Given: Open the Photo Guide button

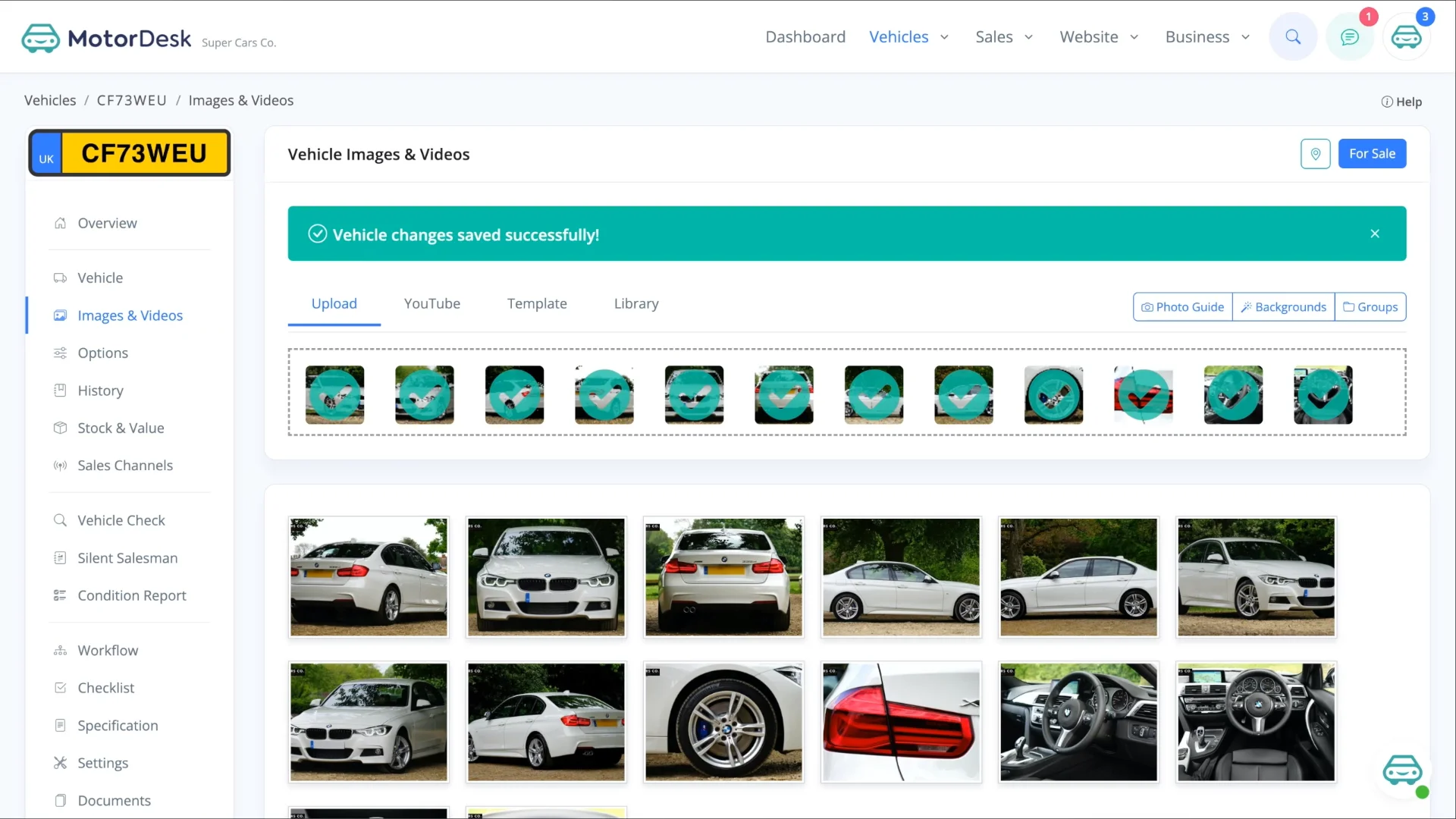Looking at the screenshot, I should tap(1183, 307).
